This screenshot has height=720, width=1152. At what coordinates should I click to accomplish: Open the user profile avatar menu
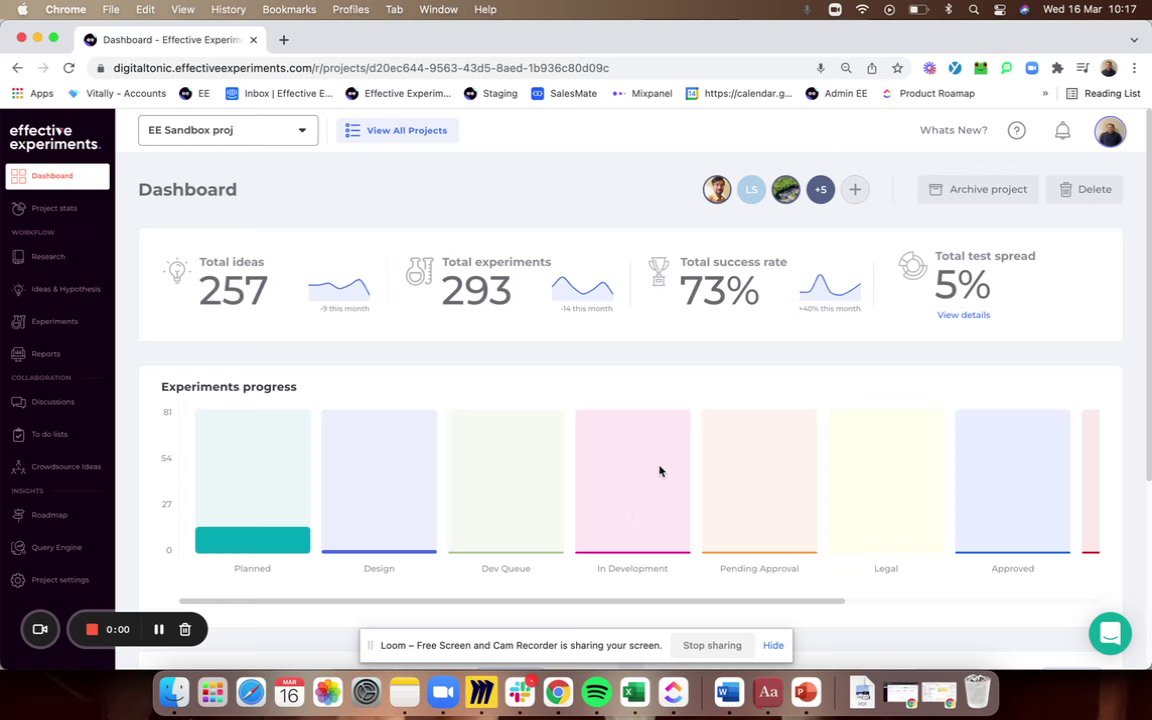(x=1109, y=132)
